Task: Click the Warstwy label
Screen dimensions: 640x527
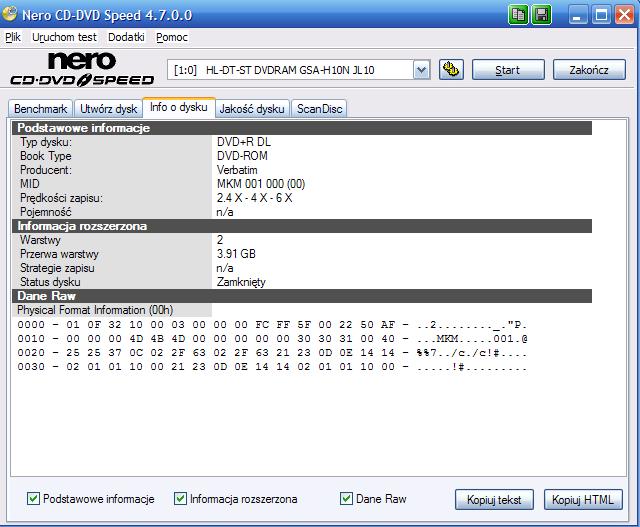Action: tap(40, 240)
